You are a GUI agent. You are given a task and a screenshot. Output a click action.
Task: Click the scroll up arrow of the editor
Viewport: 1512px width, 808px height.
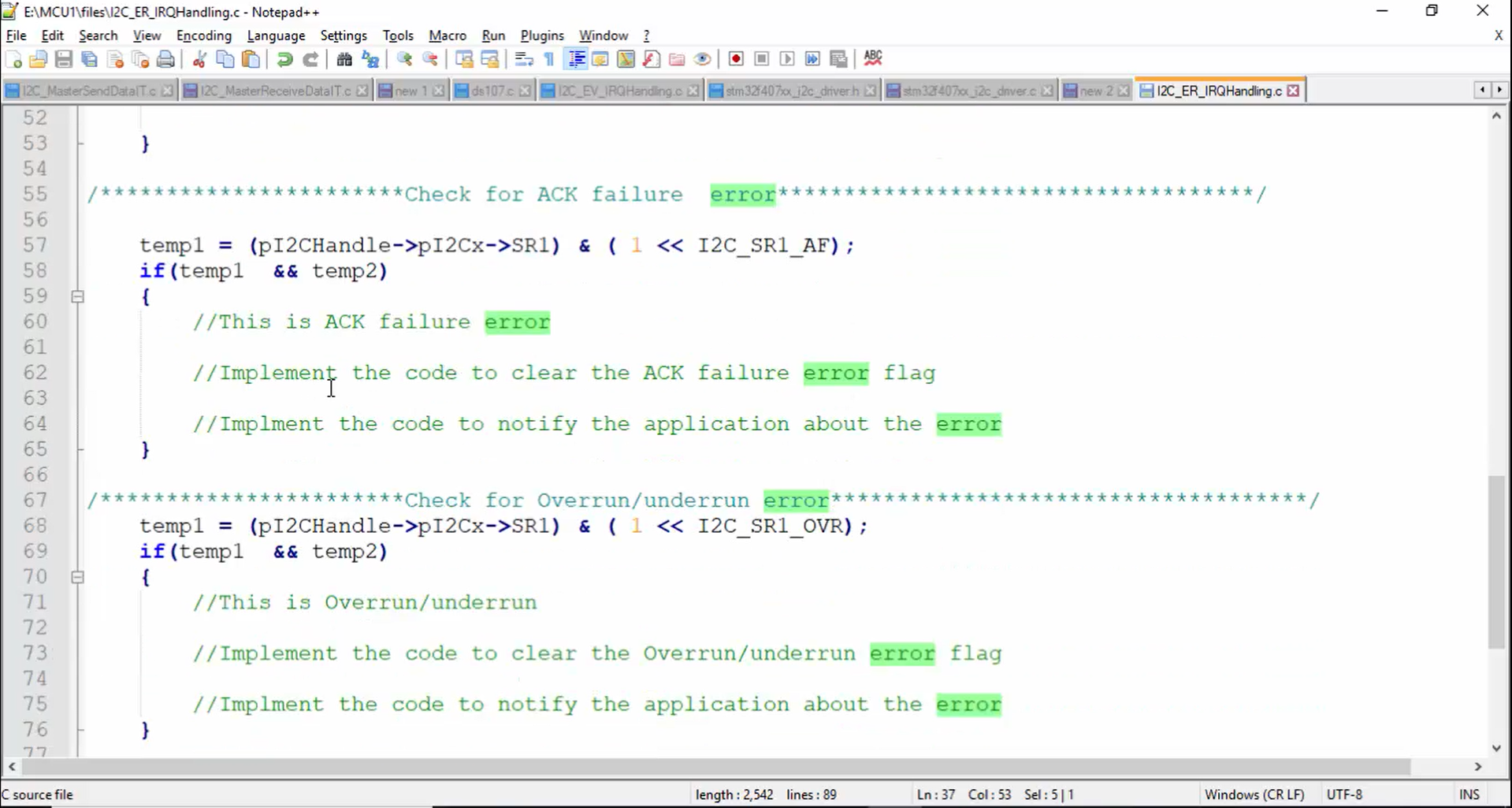coord(1496,116)
